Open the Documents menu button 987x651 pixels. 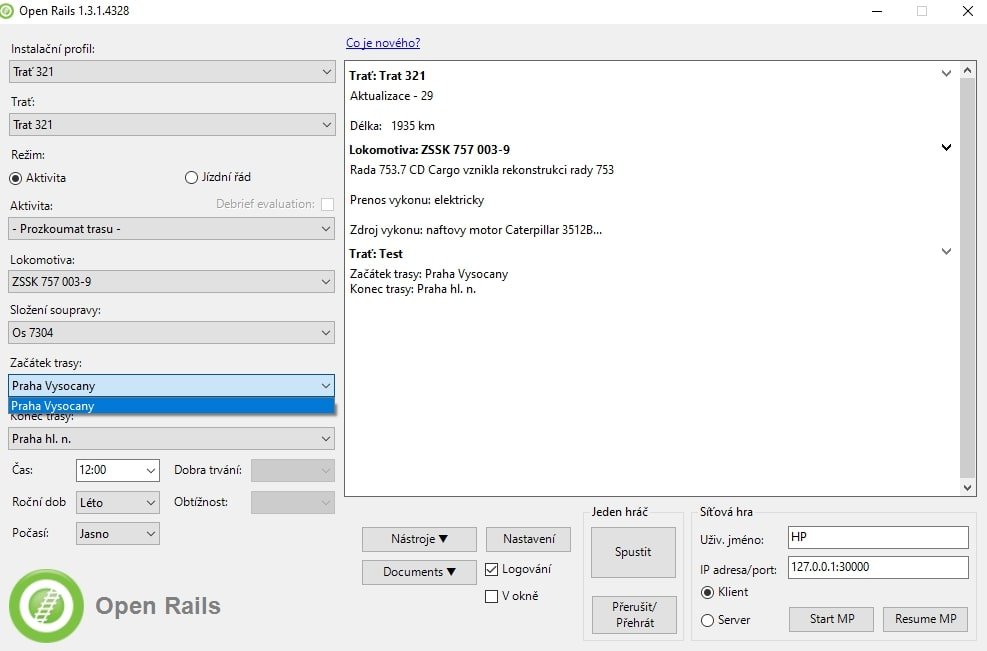pos(419,572)
